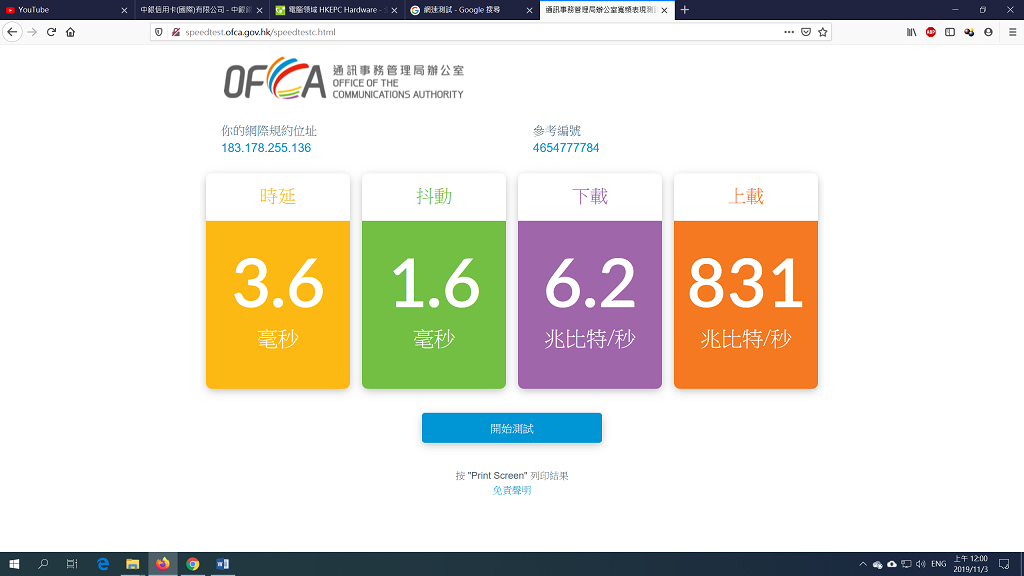1024x576 pixels.
Task: Show hidden system tray icons
Action: [x=863, y=564]
